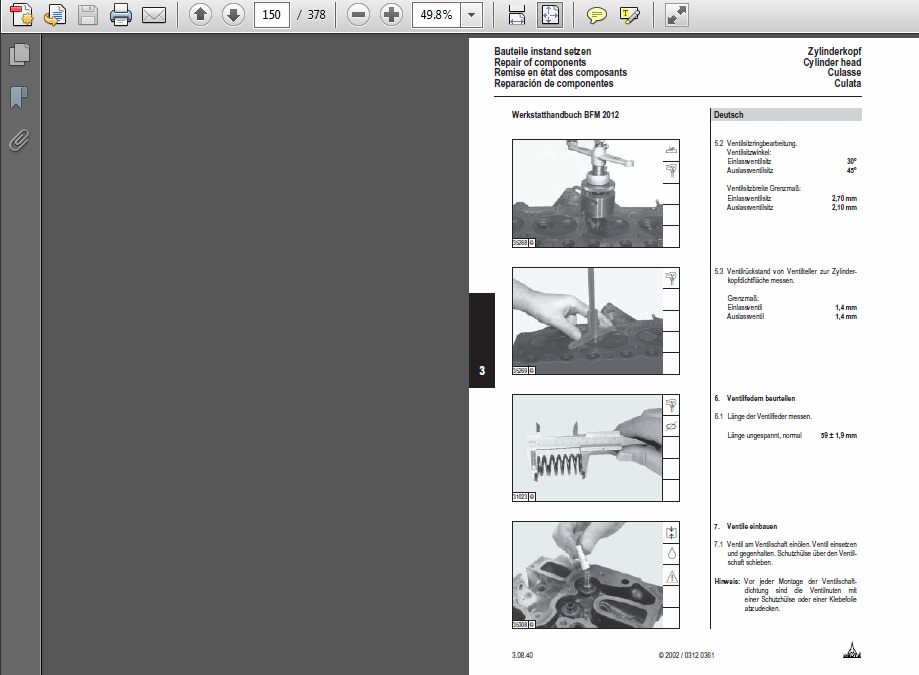Go to next page arrow
919x675 pixels.
click(233, 15)
